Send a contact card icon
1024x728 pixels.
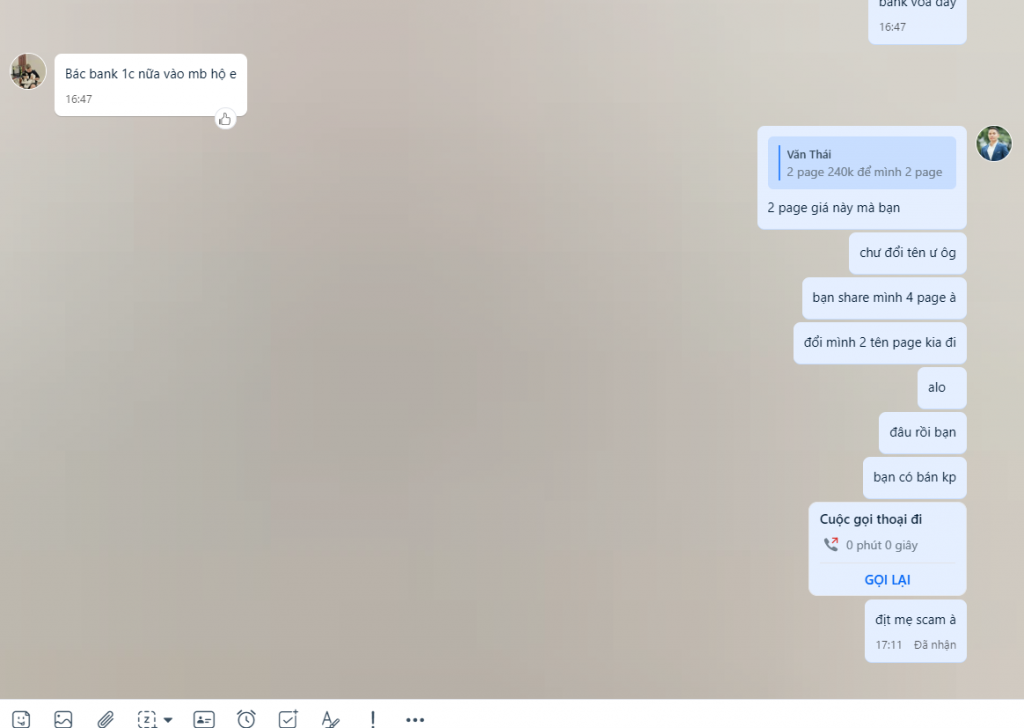pyautogui.click(x=204, y=718)
